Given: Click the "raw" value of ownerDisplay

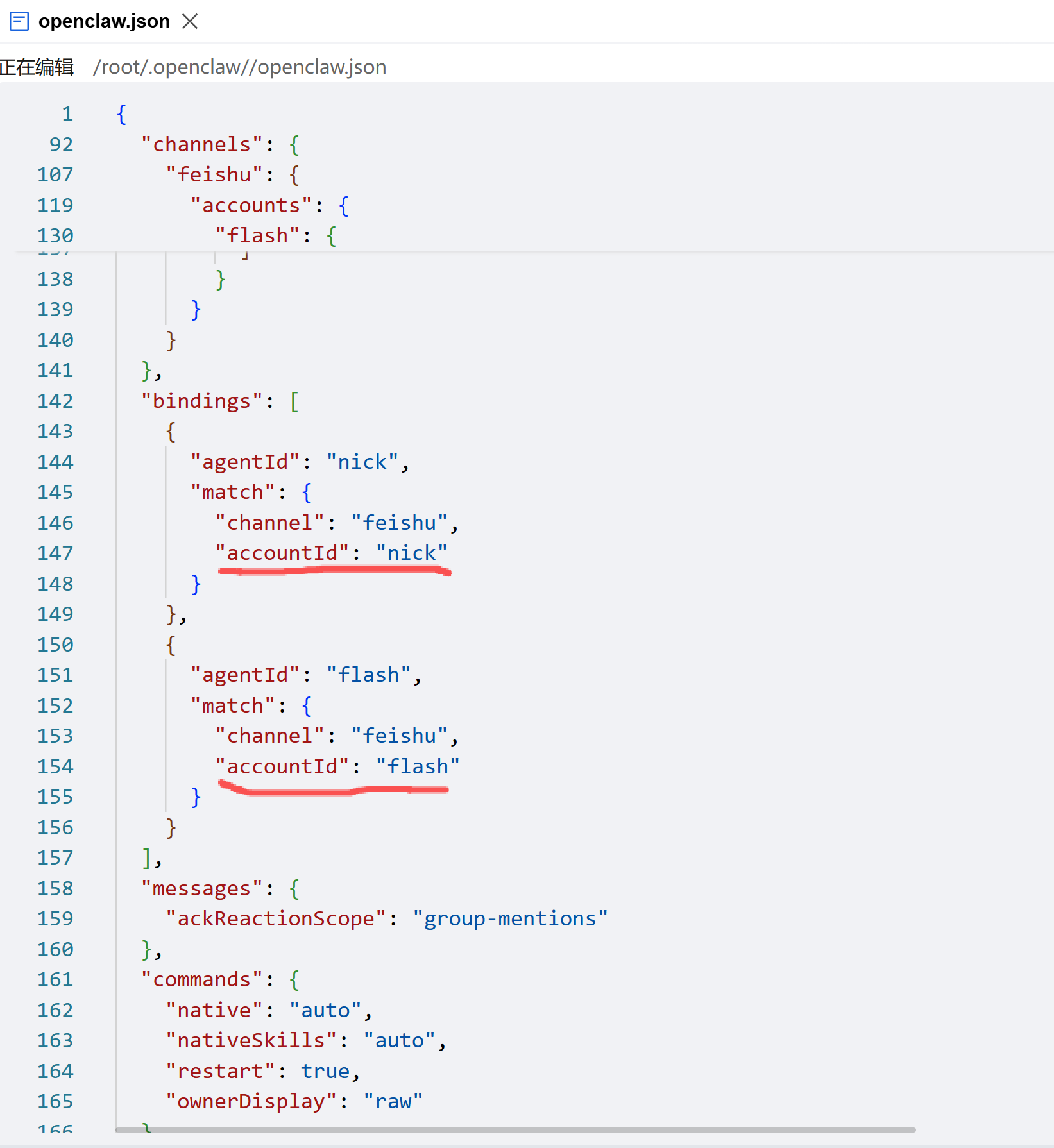Looking at the screenshot, I should (393, 1101).
